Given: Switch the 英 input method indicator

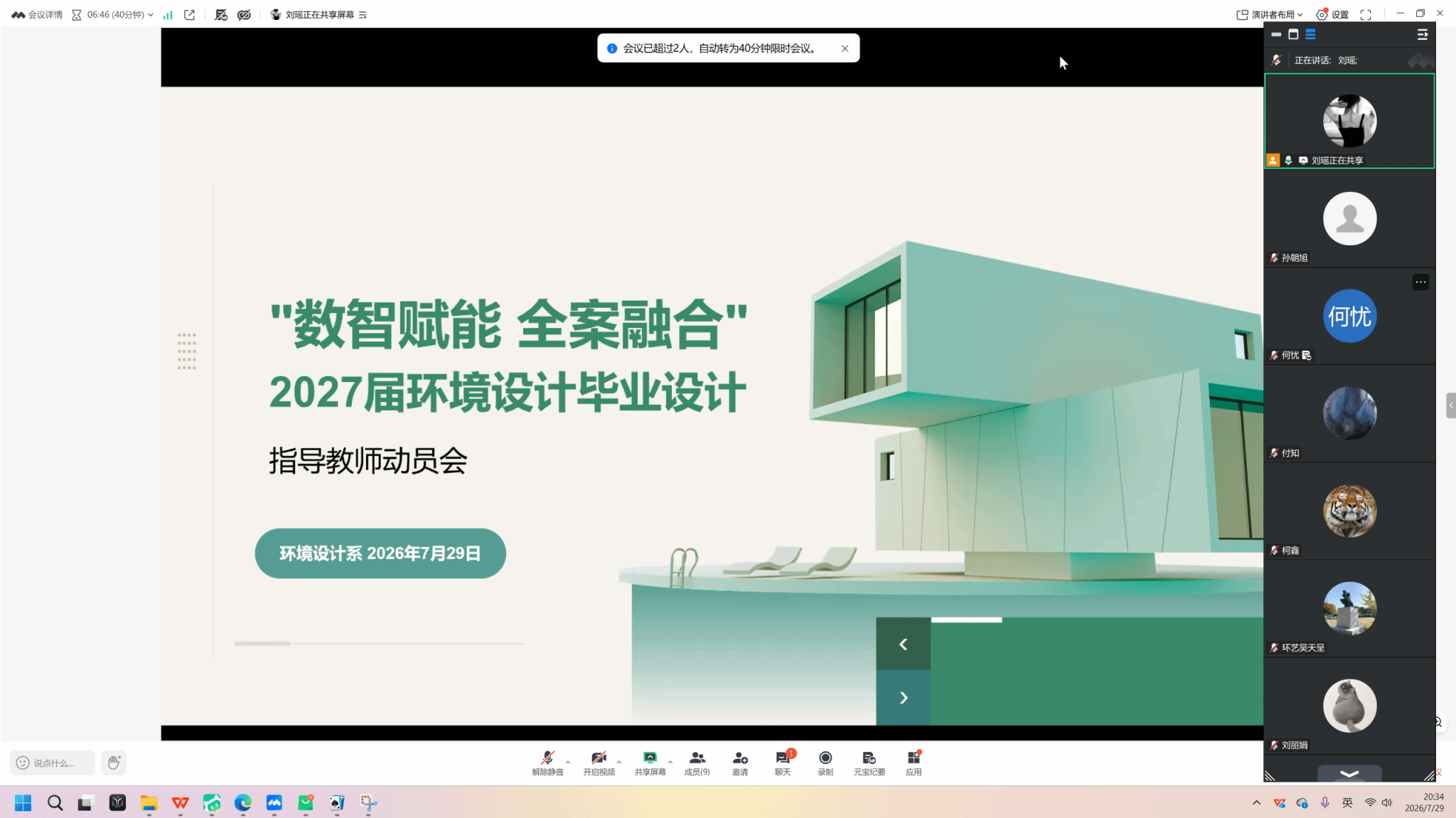Looking at the screenshot, I should (x=1347, y=803).
